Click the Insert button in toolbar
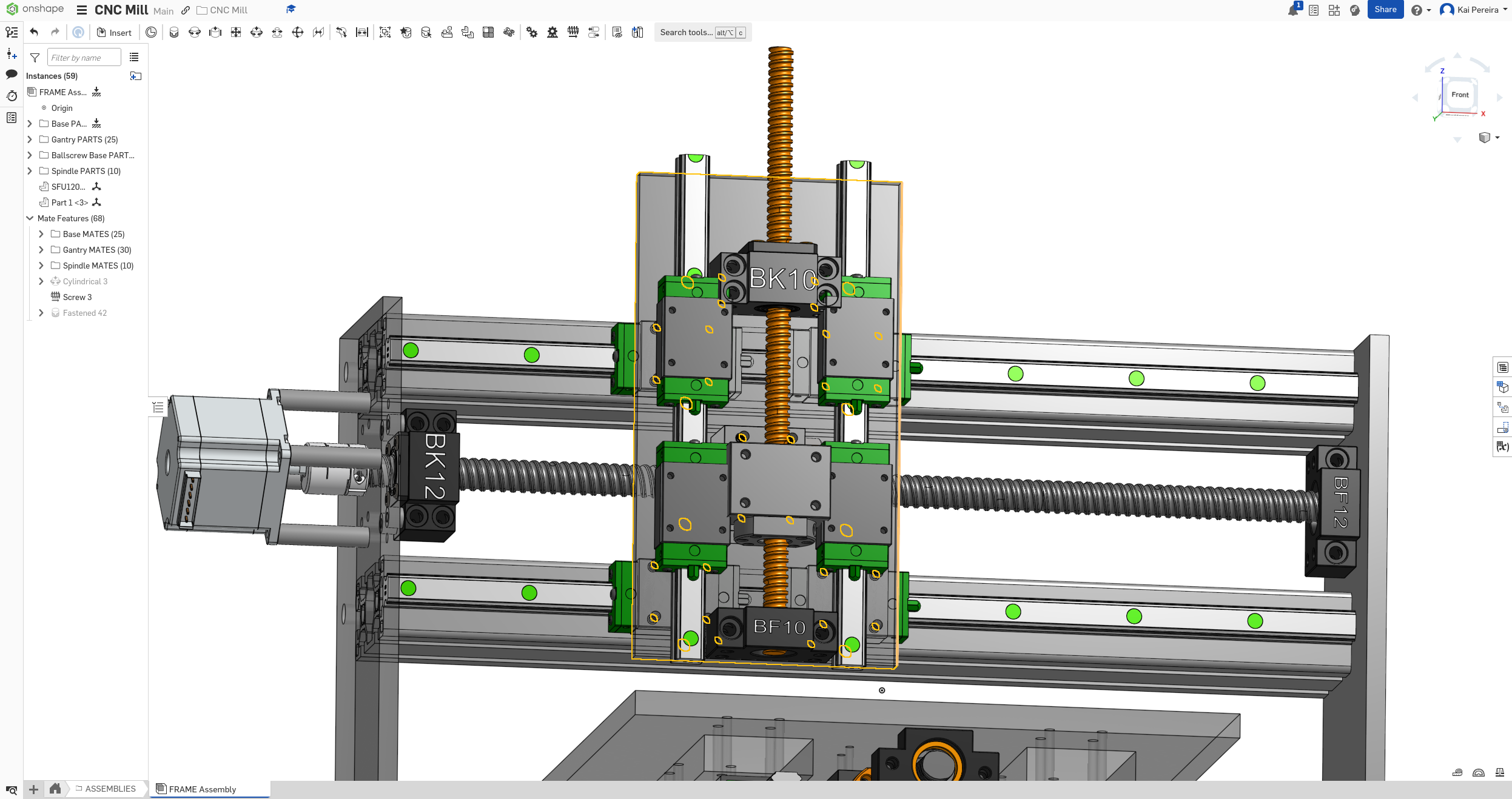1512x799 pixels. (114, 33)
